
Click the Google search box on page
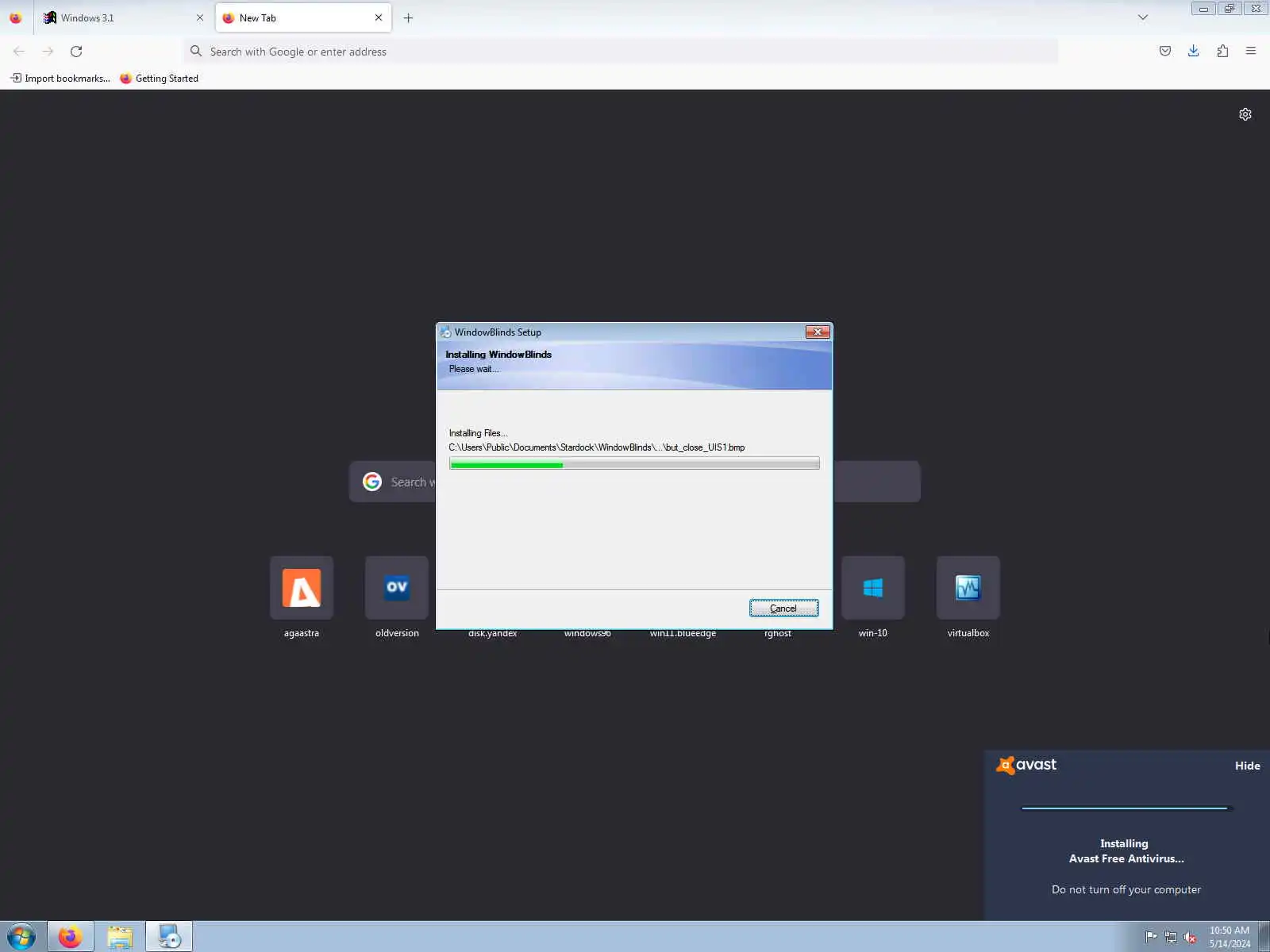coord(635,482)
